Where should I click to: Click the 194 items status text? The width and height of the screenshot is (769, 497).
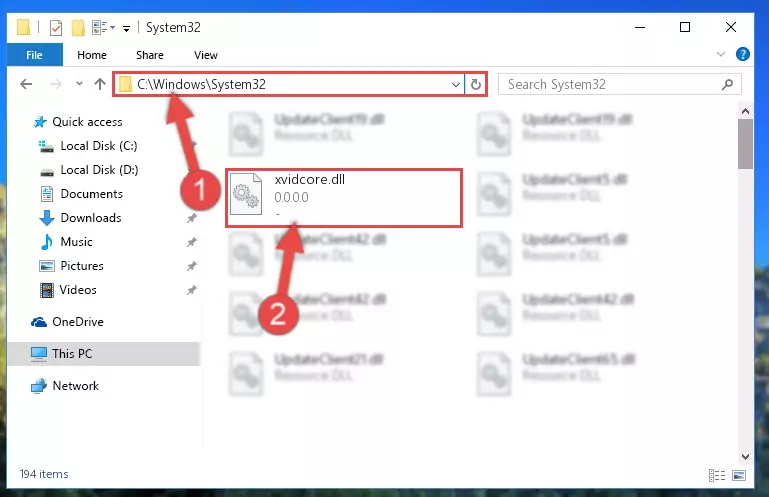click(x=44, y=474)
